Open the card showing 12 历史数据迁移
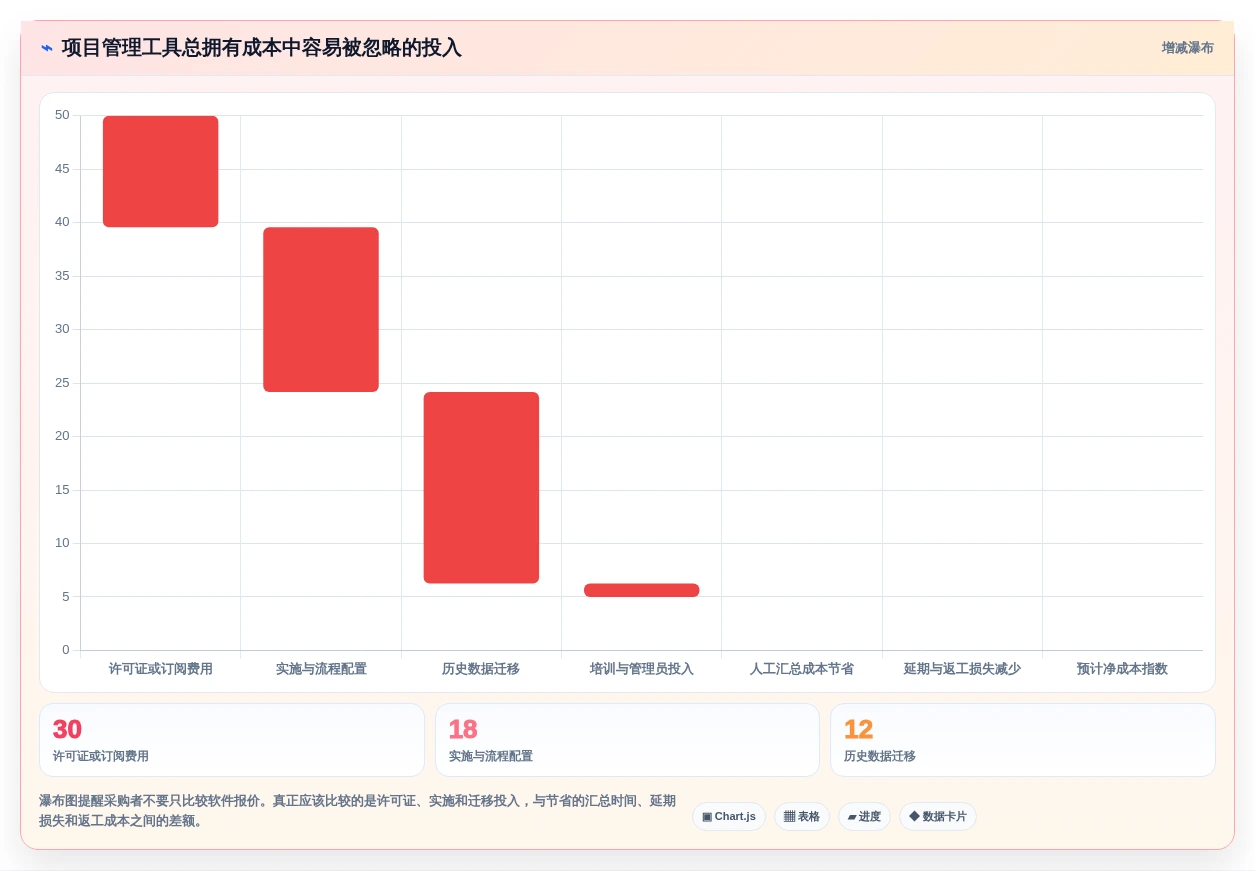Image resolution: width=1255 pixels, height=871 pixels. (1023, 740)
